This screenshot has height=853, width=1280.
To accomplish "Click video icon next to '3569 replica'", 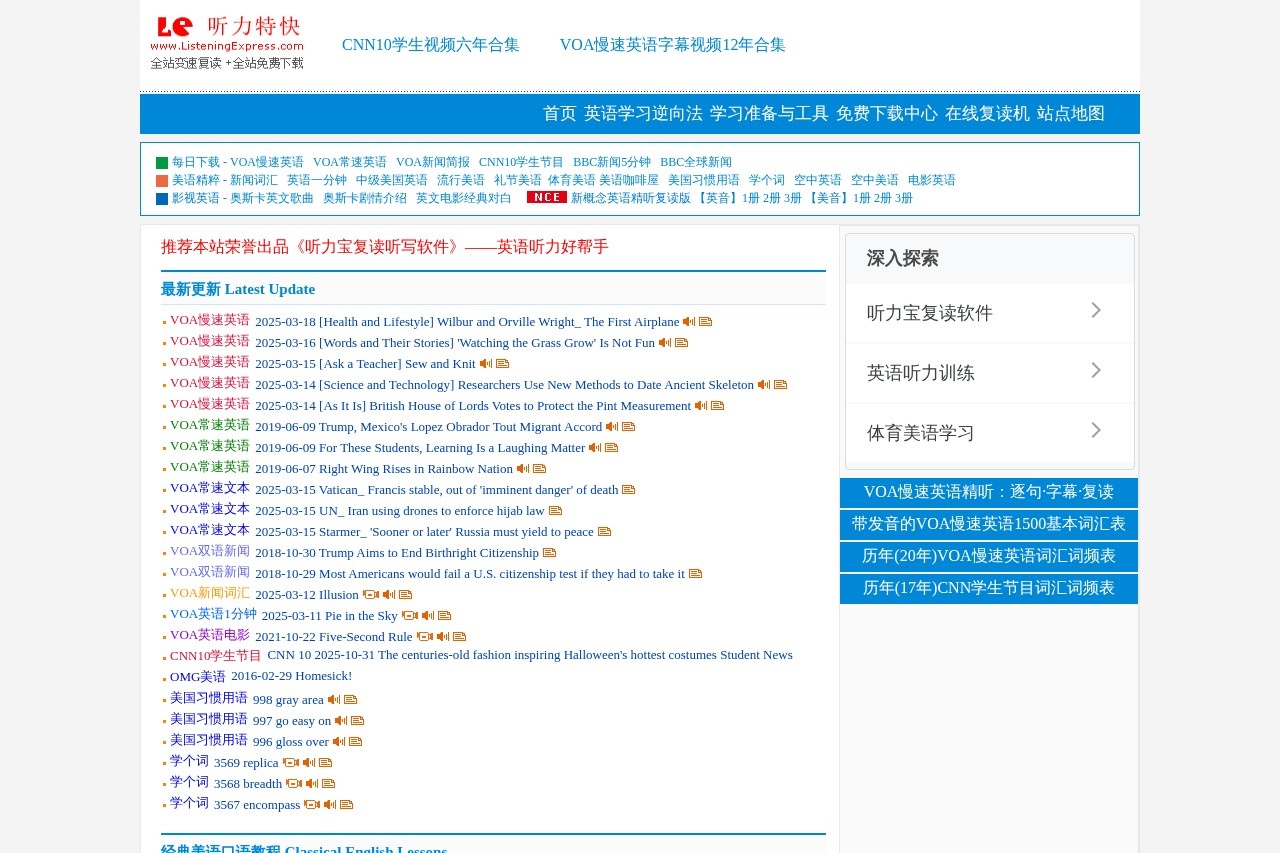I will pyautogui.click(x=291, y=762).
